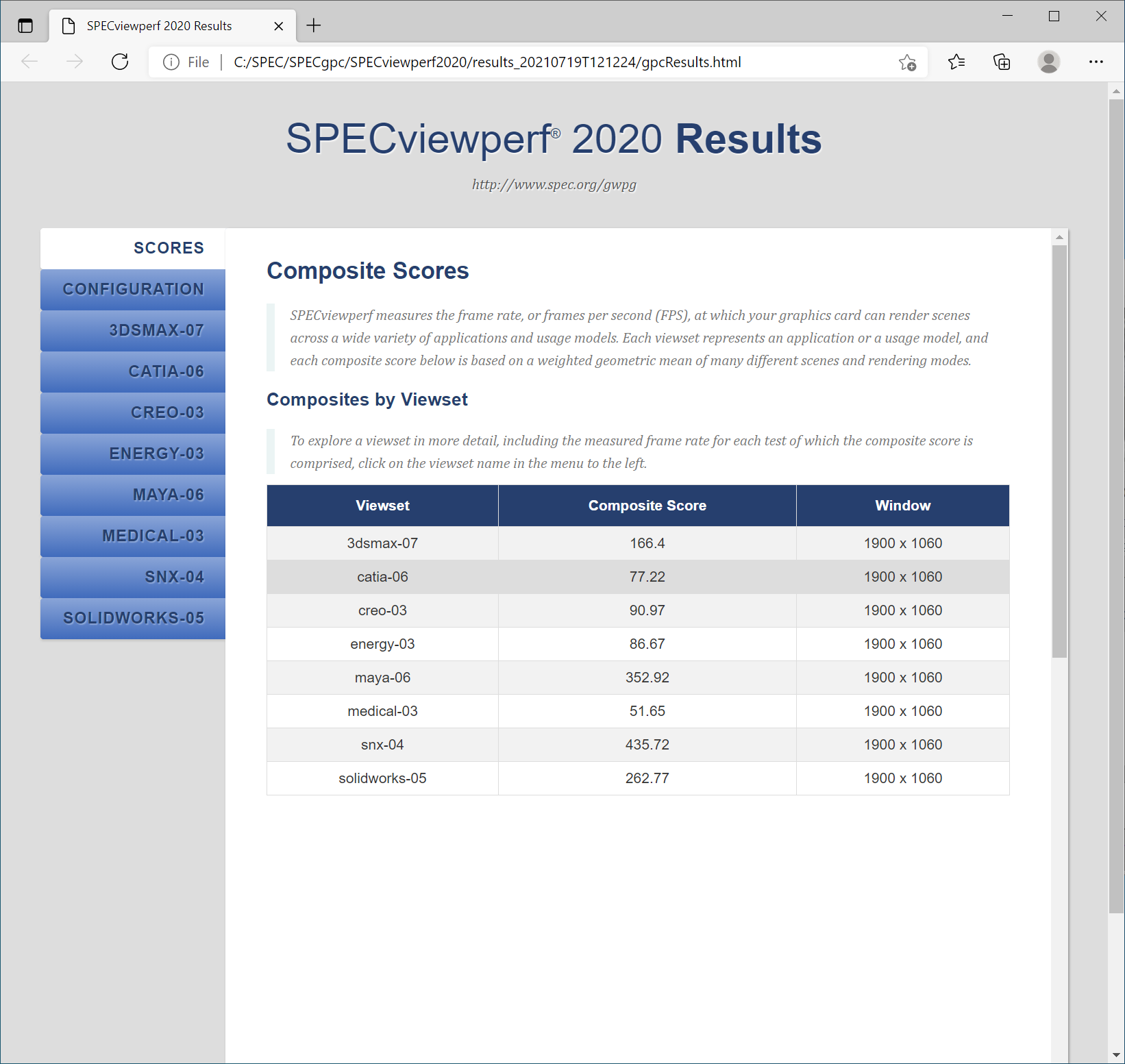Click the 352.92 composite score value

(x=647, y=678)
